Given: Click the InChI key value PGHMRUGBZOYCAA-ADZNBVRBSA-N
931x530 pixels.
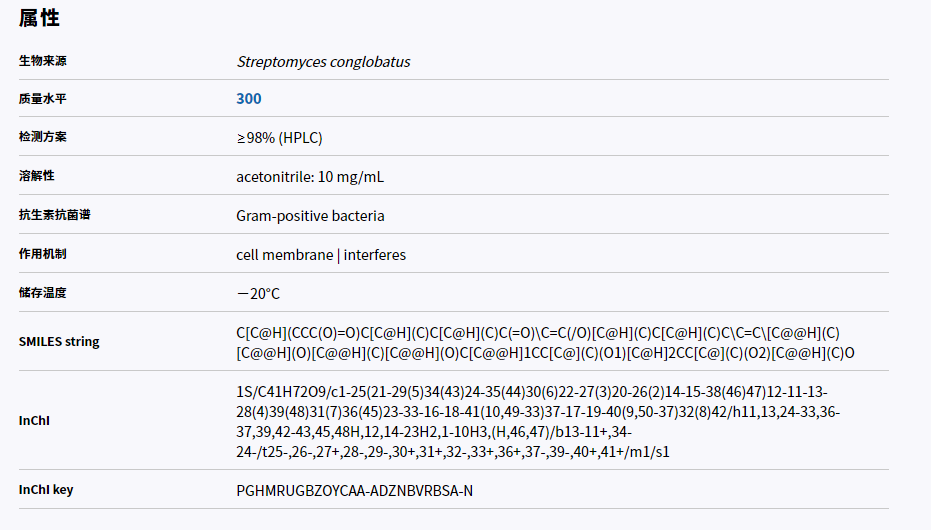Looking at the screenshot, I should (354, 491).
